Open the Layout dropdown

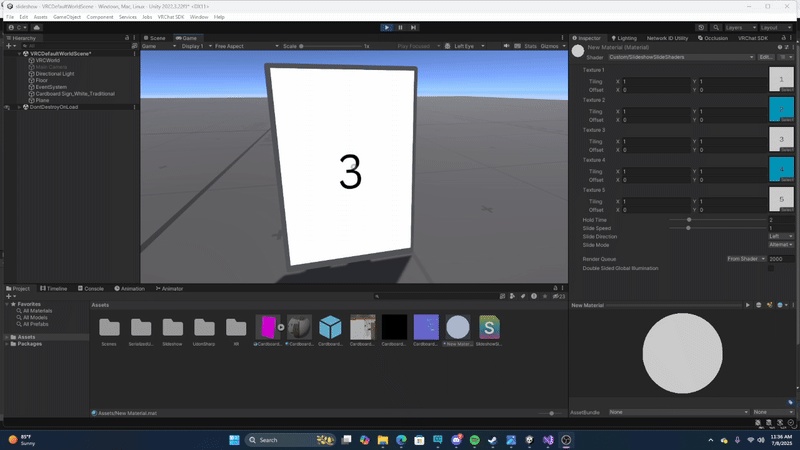click(x=776, y=28)
